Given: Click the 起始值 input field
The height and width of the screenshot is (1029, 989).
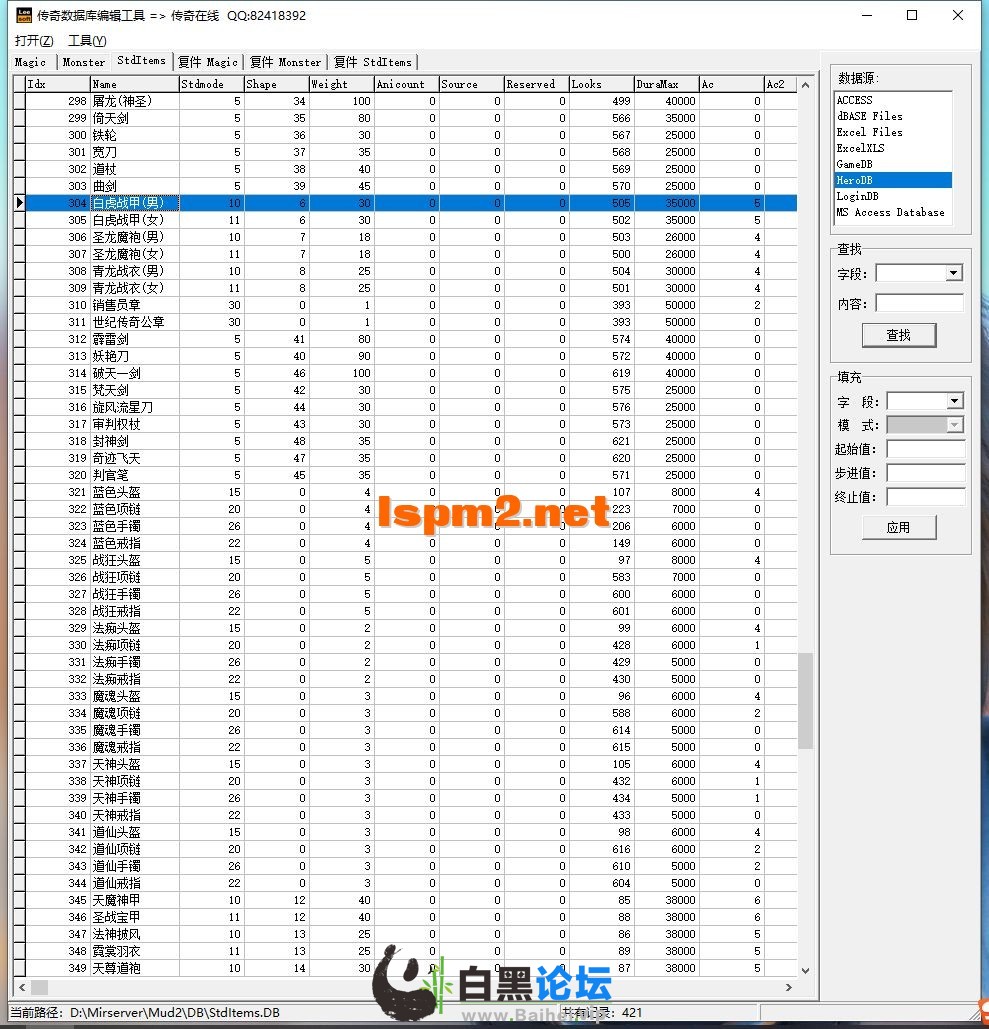Looking at the screenshot, I should coord(925,449).
